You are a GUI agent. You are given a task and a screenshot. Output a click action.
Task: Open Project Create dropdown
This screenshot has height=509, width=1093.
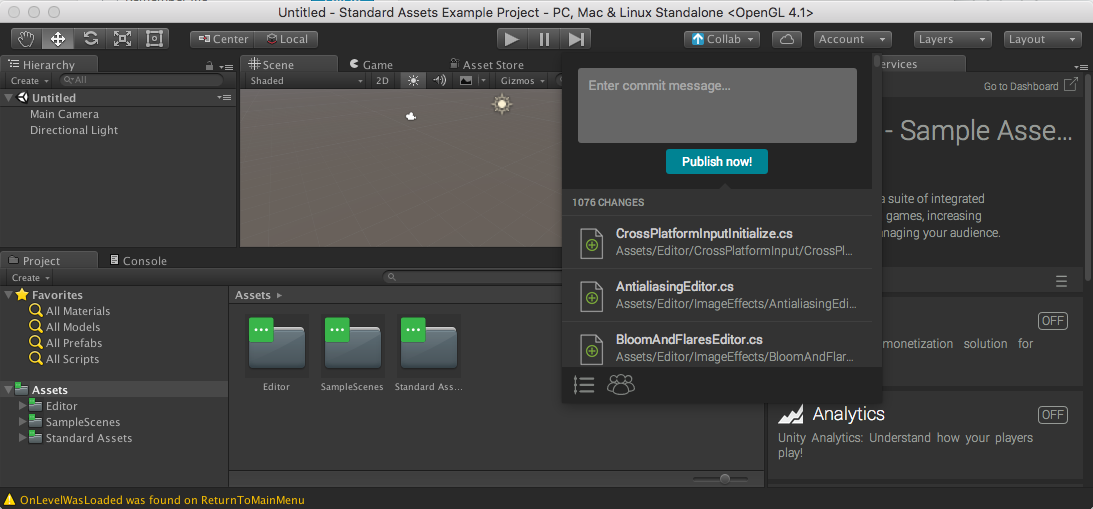coord(30,278)
